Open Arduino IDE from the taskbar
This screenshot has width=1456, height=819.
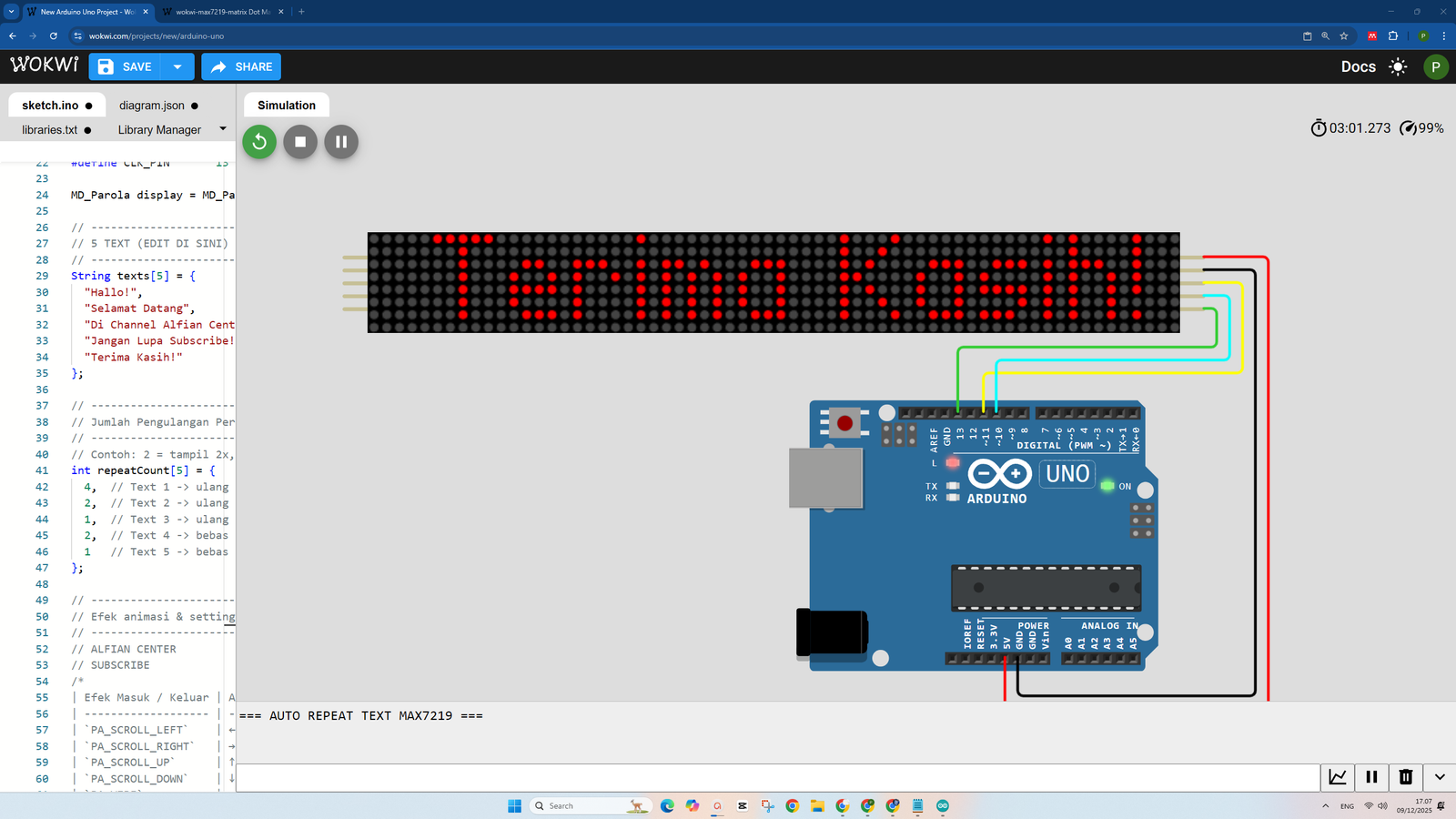coord(943,806)
